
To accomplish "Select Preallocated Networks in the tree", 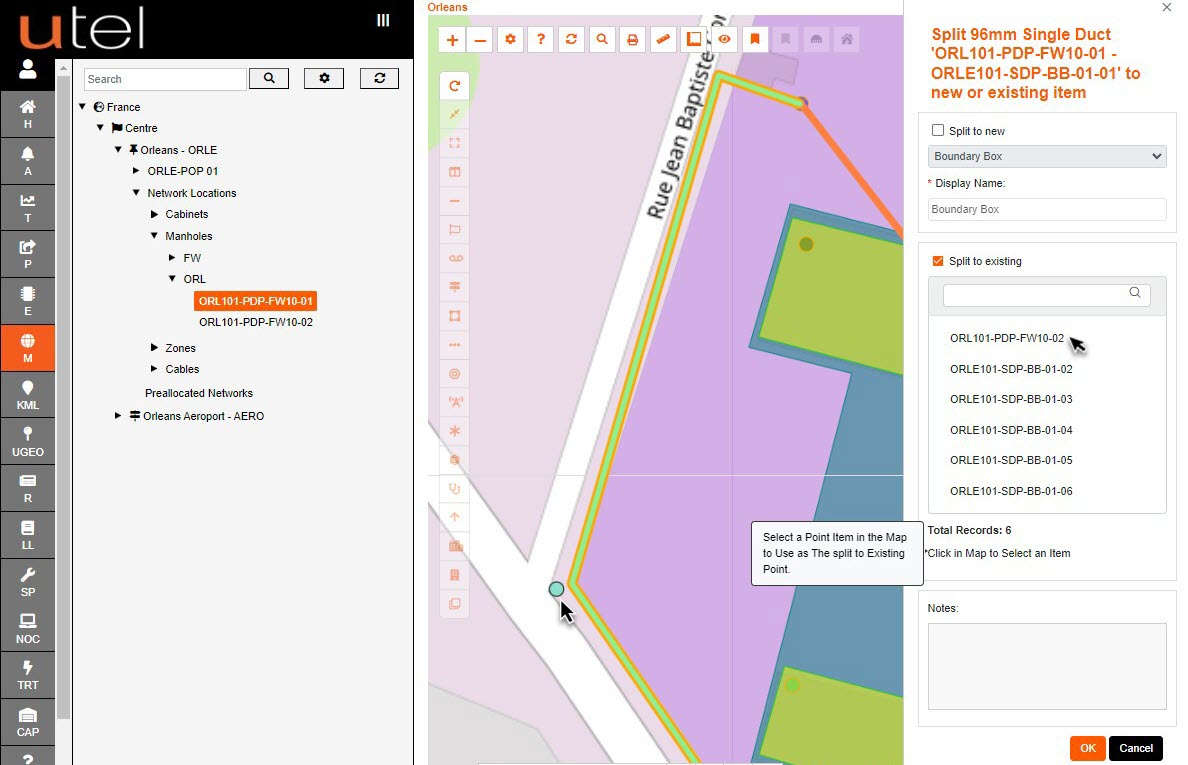I will (x=199, y=393).
